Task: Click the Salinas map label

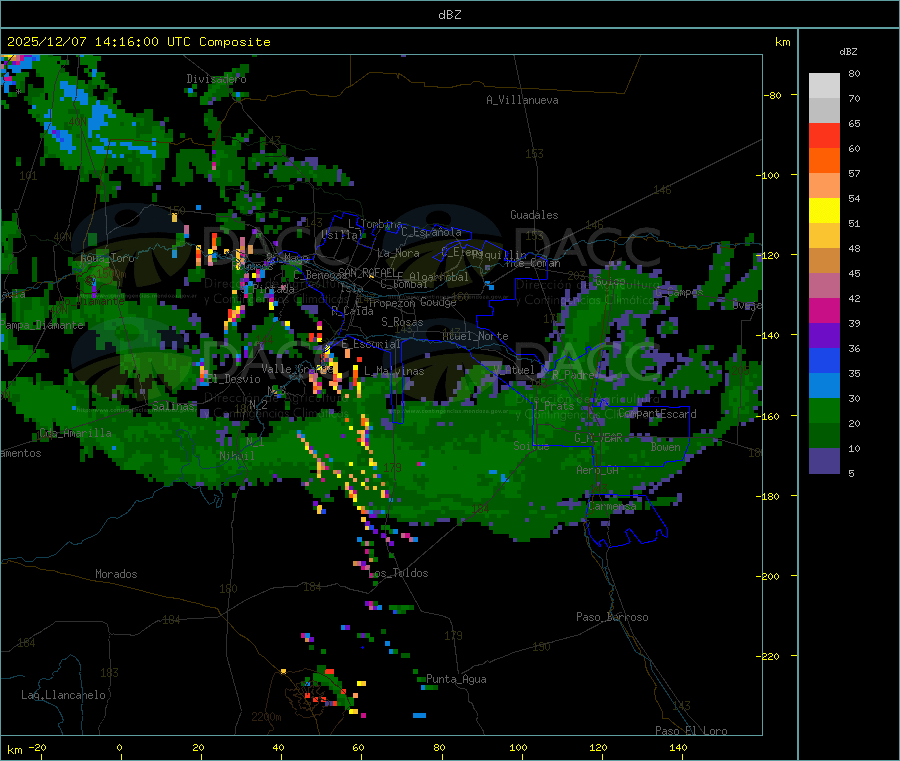Action: (x=173, y=406)
